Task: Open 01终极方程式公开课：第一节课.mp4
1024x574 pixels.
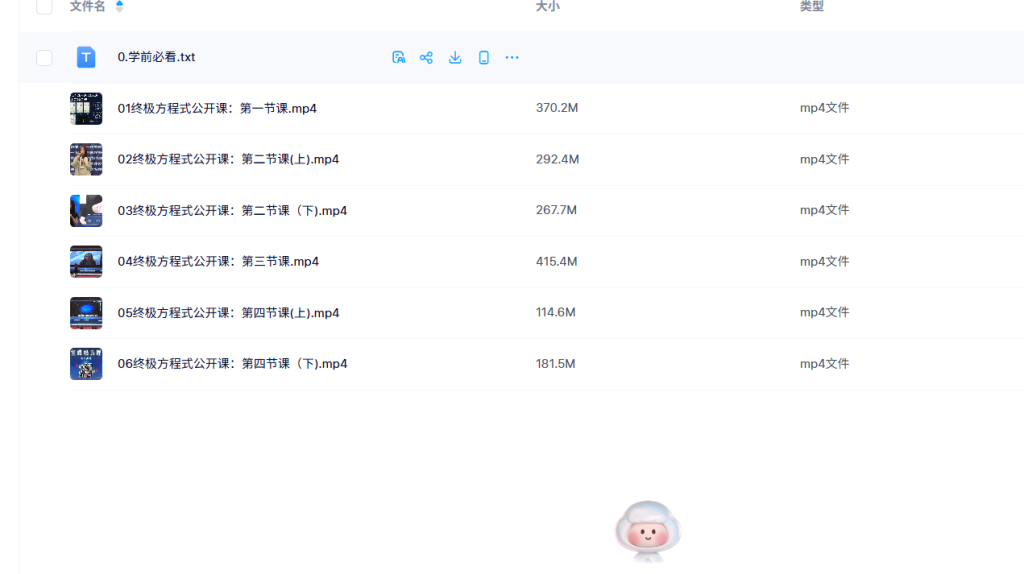Action: [x=217, y=108]
